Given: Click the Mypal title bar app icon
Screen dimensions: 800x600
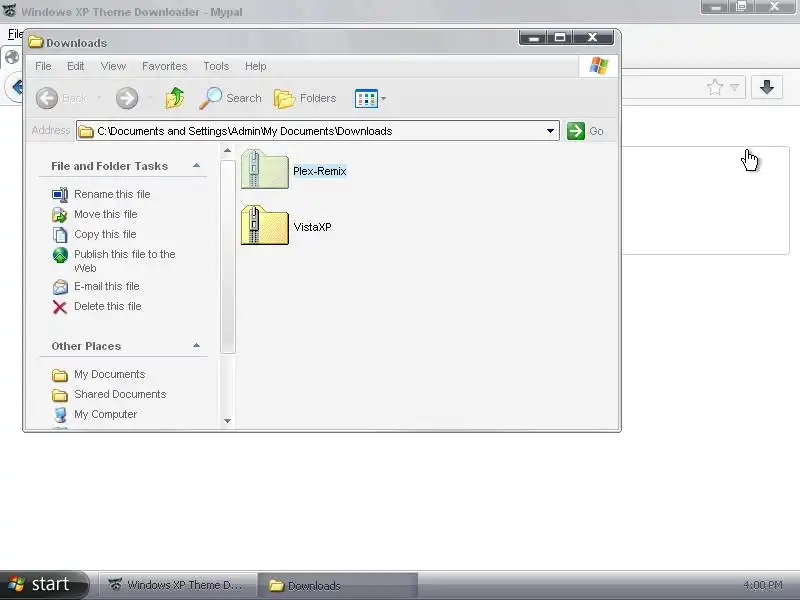Looking at the screenshot, I should pyautogui.click(x=10, y=10).
